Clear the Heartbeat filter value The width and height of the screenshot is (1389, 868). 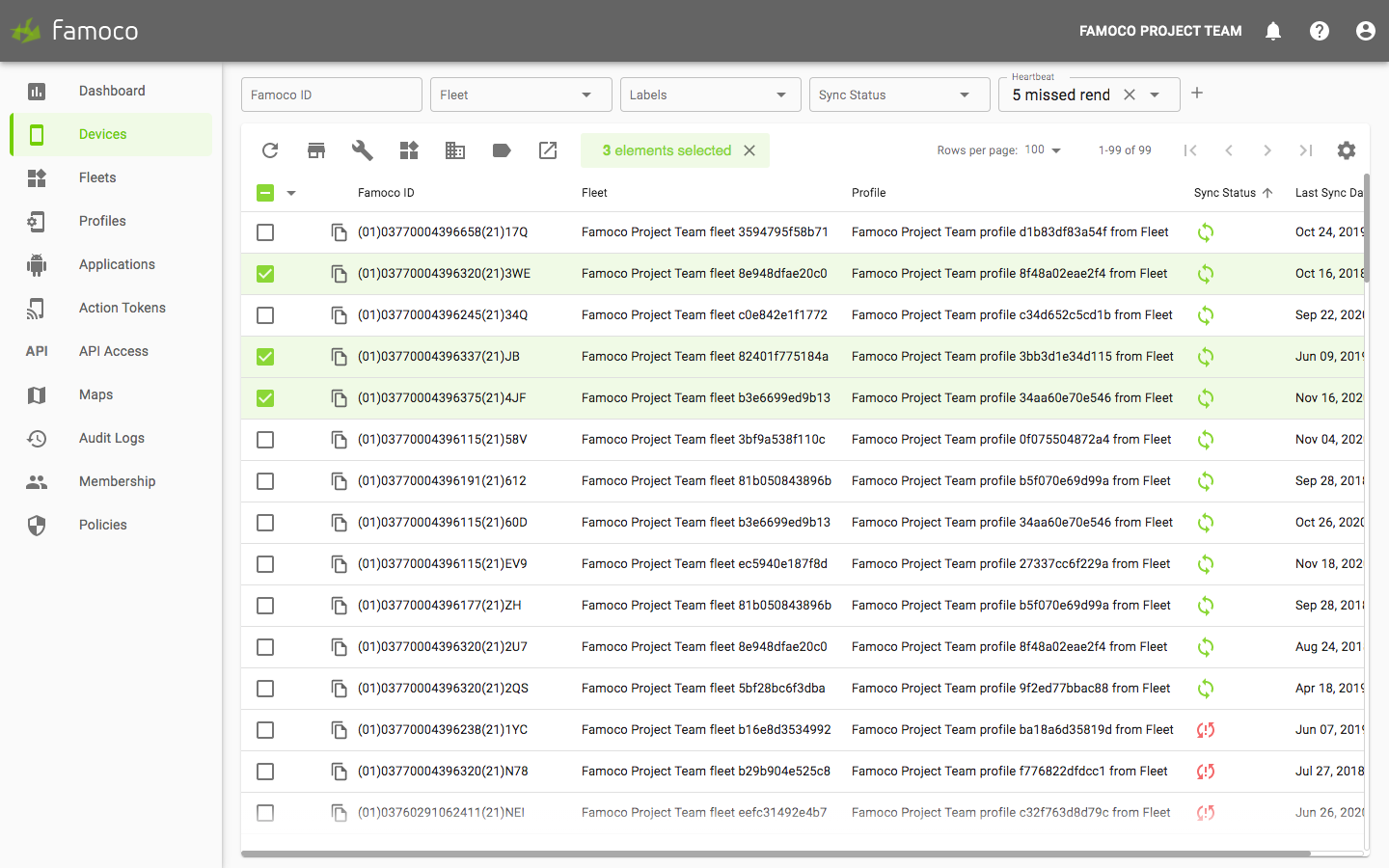point(1130,95)
